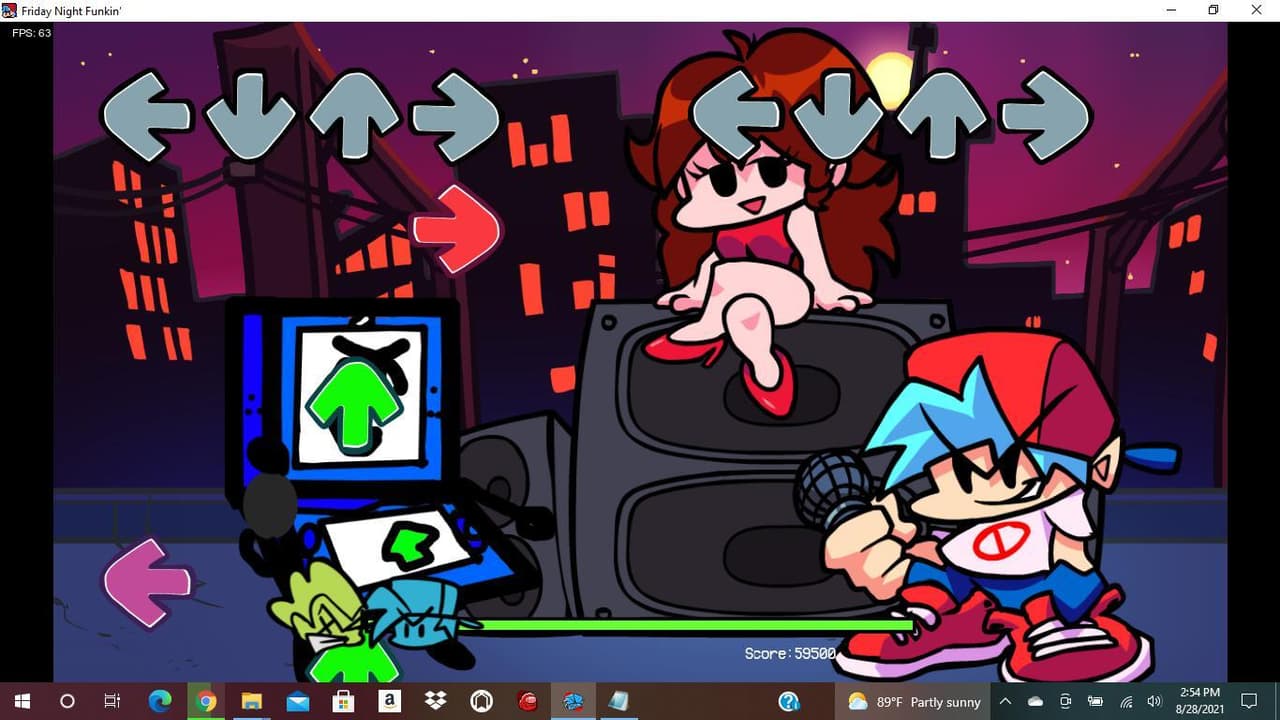Open the notification center icon

(x=1249, y=701)
